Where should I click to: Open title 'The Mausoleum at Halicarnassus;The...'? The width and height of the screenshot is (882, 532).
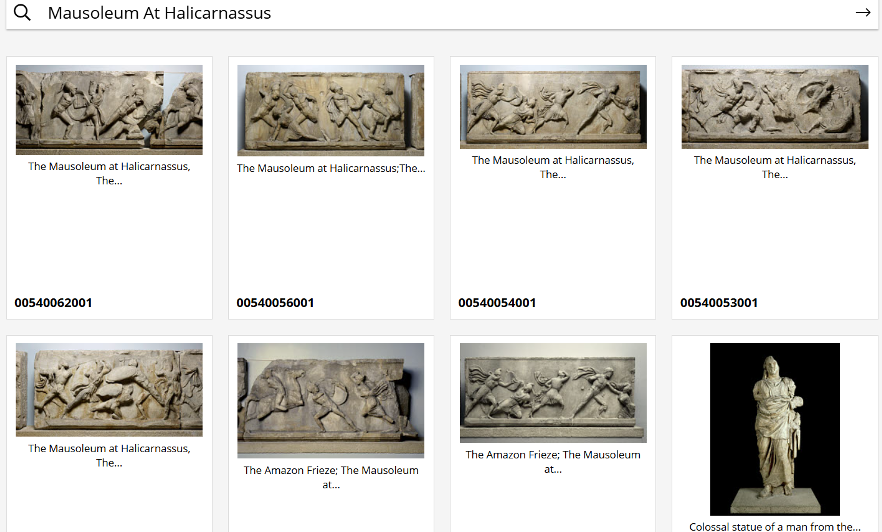point(331,168)
